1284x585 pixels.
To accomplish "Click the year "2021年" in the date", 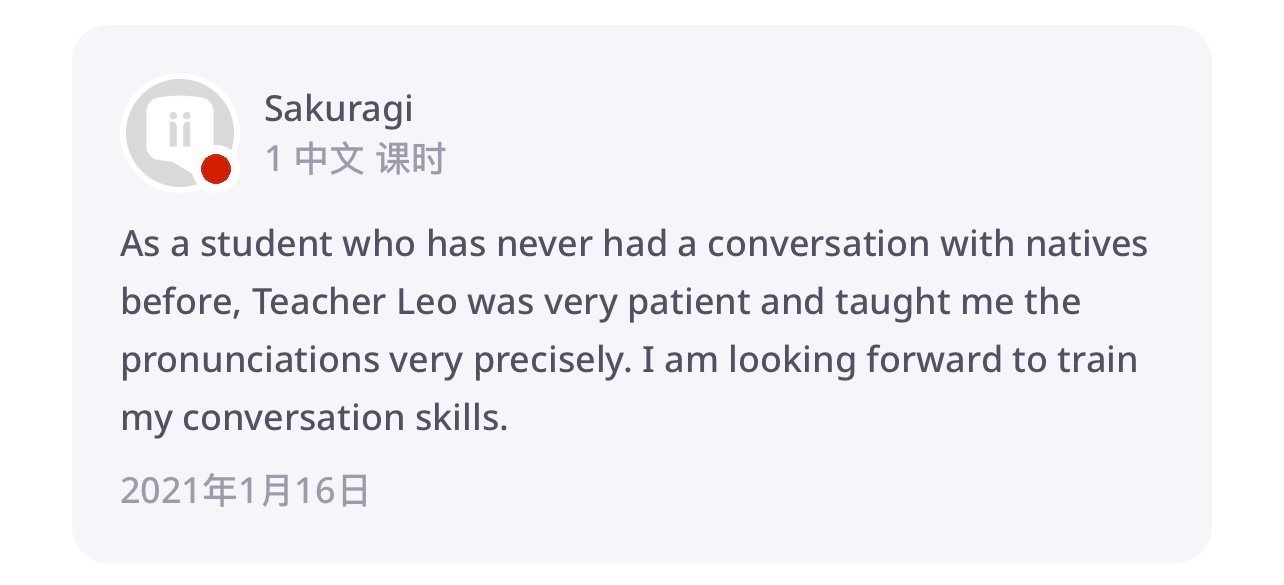I will (x=178, y=491).
